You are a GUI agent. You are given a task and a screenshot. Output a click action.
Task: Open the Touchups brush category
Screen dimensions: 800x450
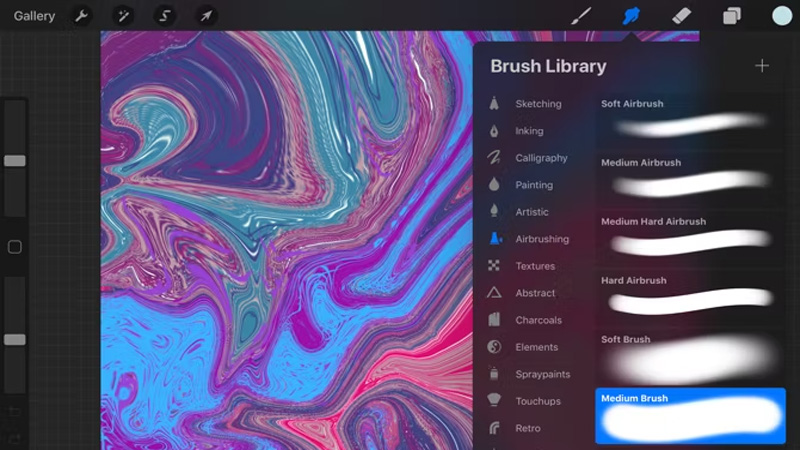click(538, 401)
